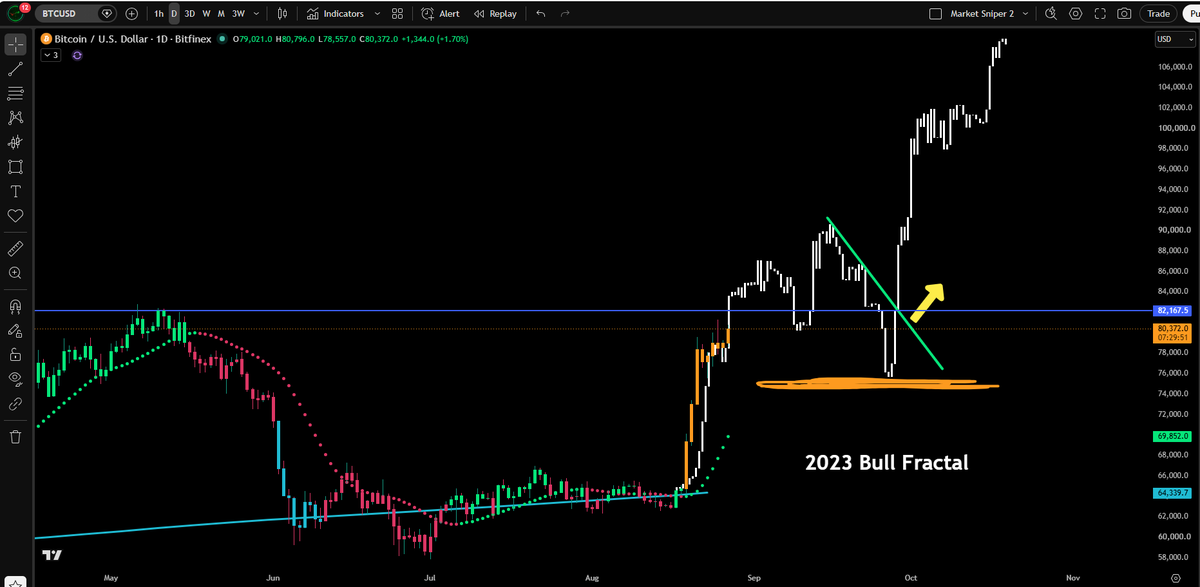
Task: Select the ruler measure tool
Action: [x=16, y=248]
